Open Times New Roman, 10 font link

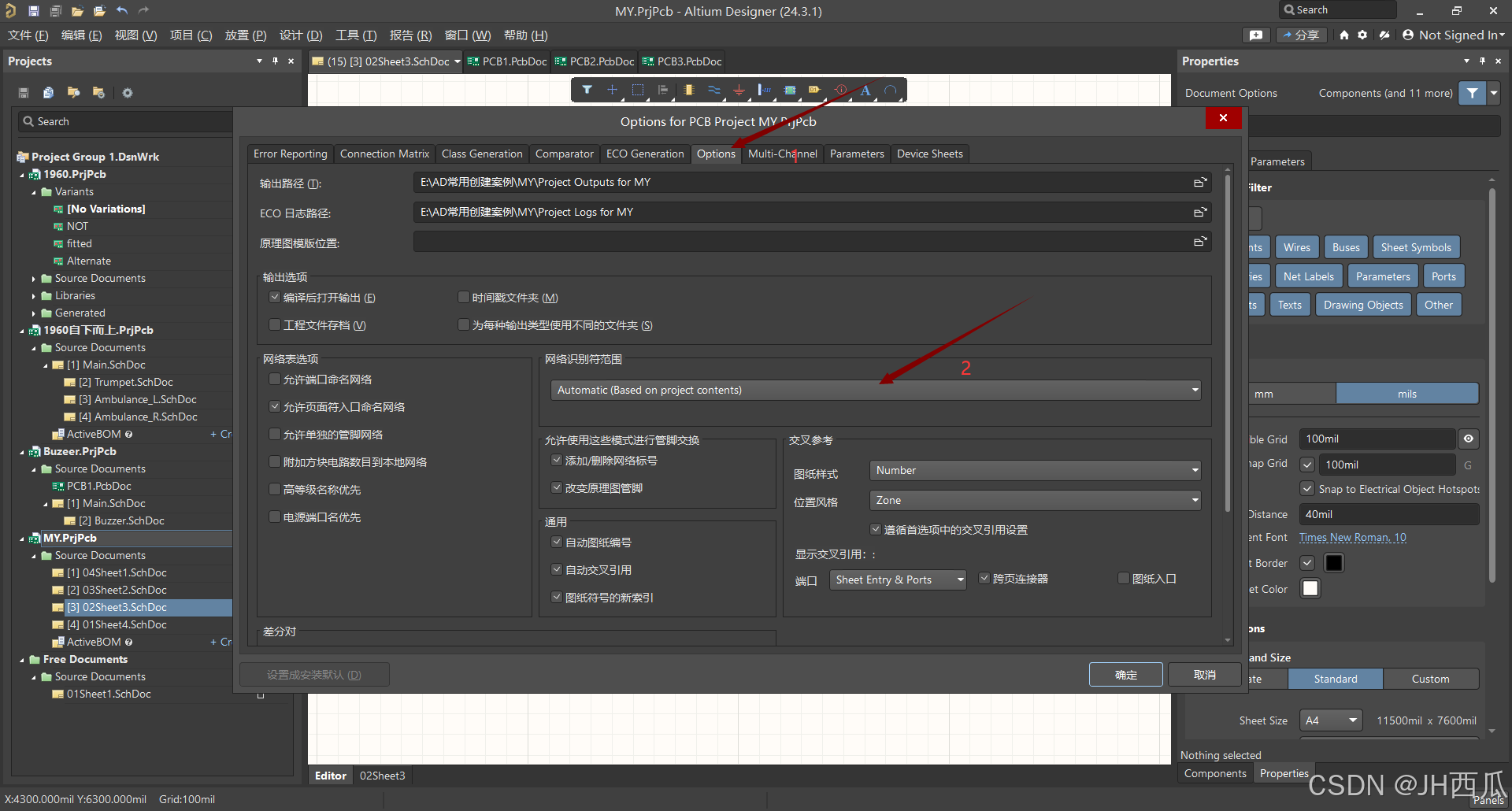click(1352, 538)
